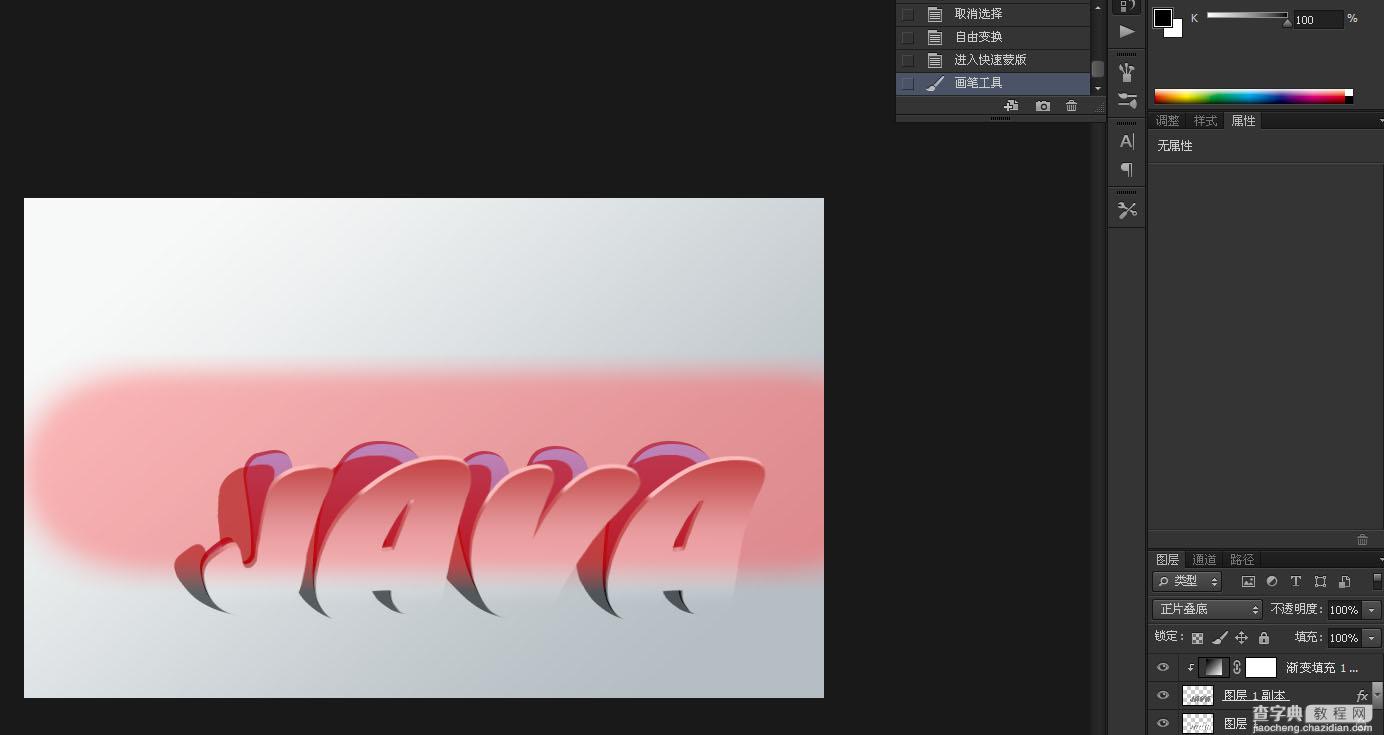Click the K grayscale slider
This screenshot has width=1384, height=735.
pyautogui.click(x=1247, y=15)
